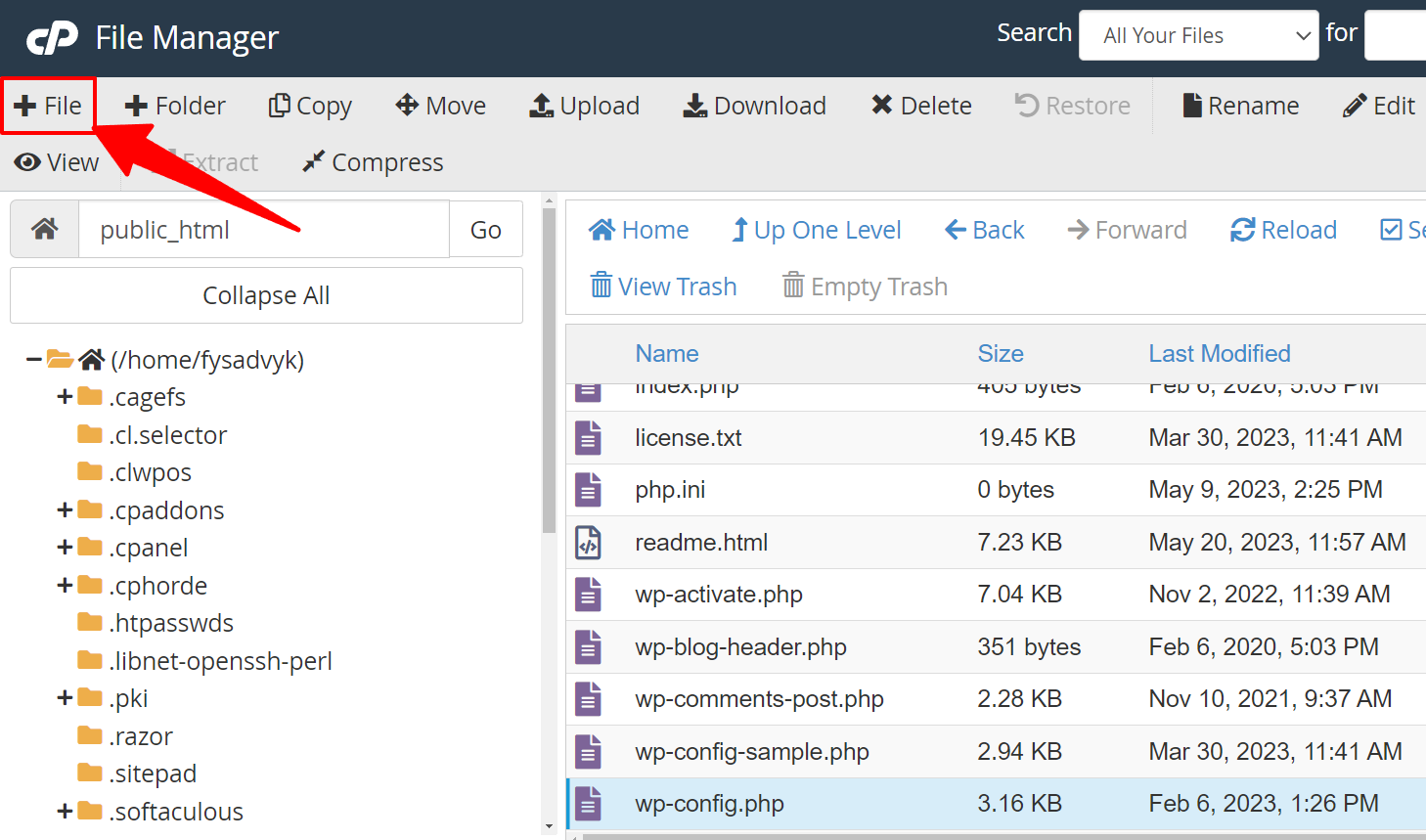Viewport: 1426px width, 840px height.
Task: Delete the selected file via Delete icon
Action: (x=919, y=105)
